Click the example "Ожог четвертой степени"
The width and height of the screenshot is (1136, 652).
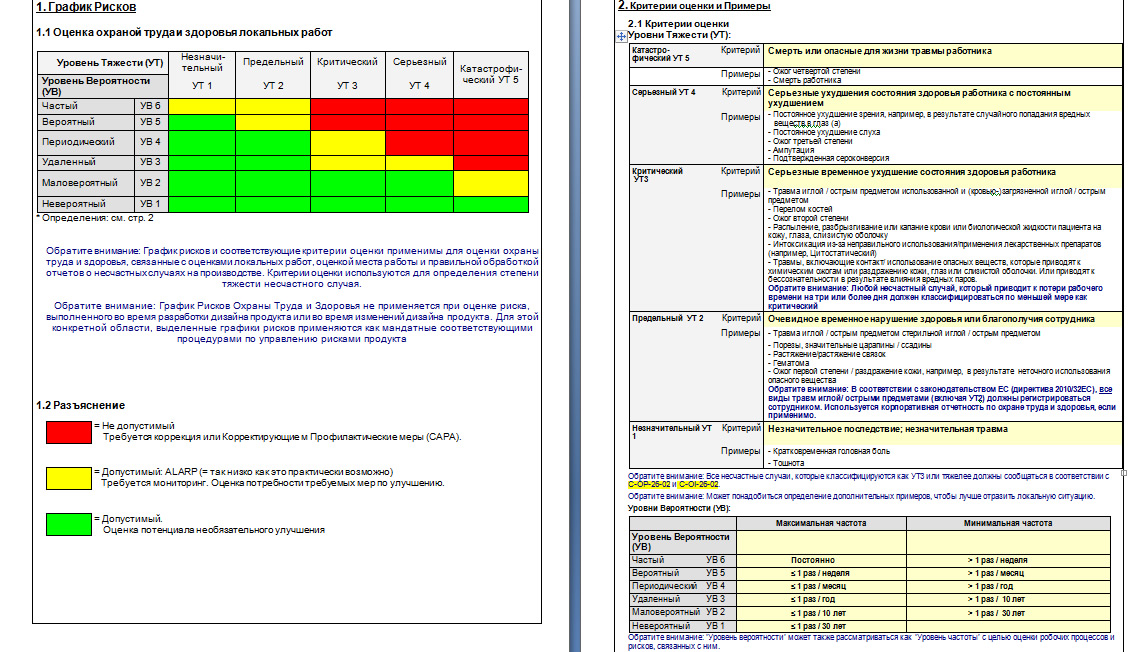(x=816, y=71)
